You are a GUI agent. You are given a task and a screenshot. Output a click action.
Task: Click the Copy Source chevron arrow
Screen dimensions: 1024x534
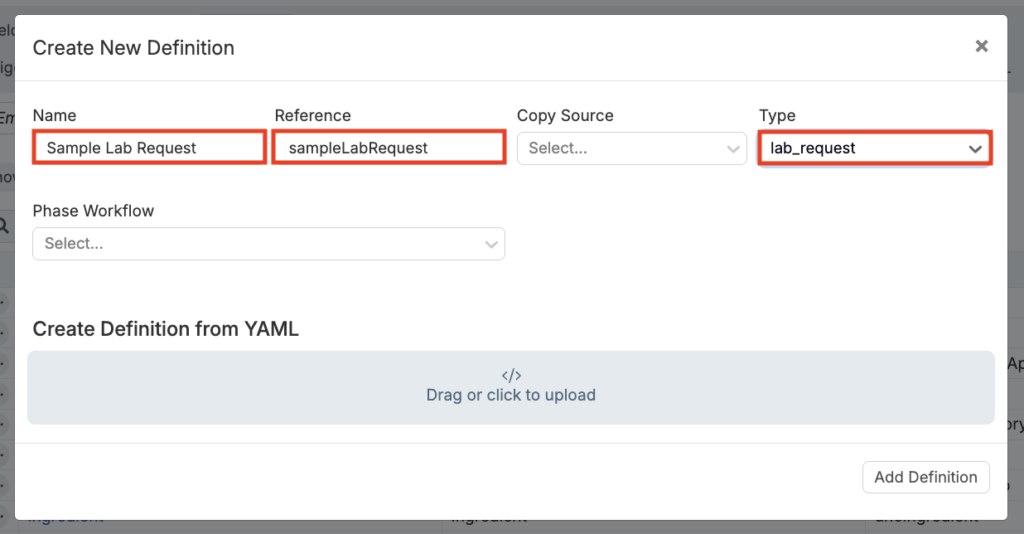733,149
